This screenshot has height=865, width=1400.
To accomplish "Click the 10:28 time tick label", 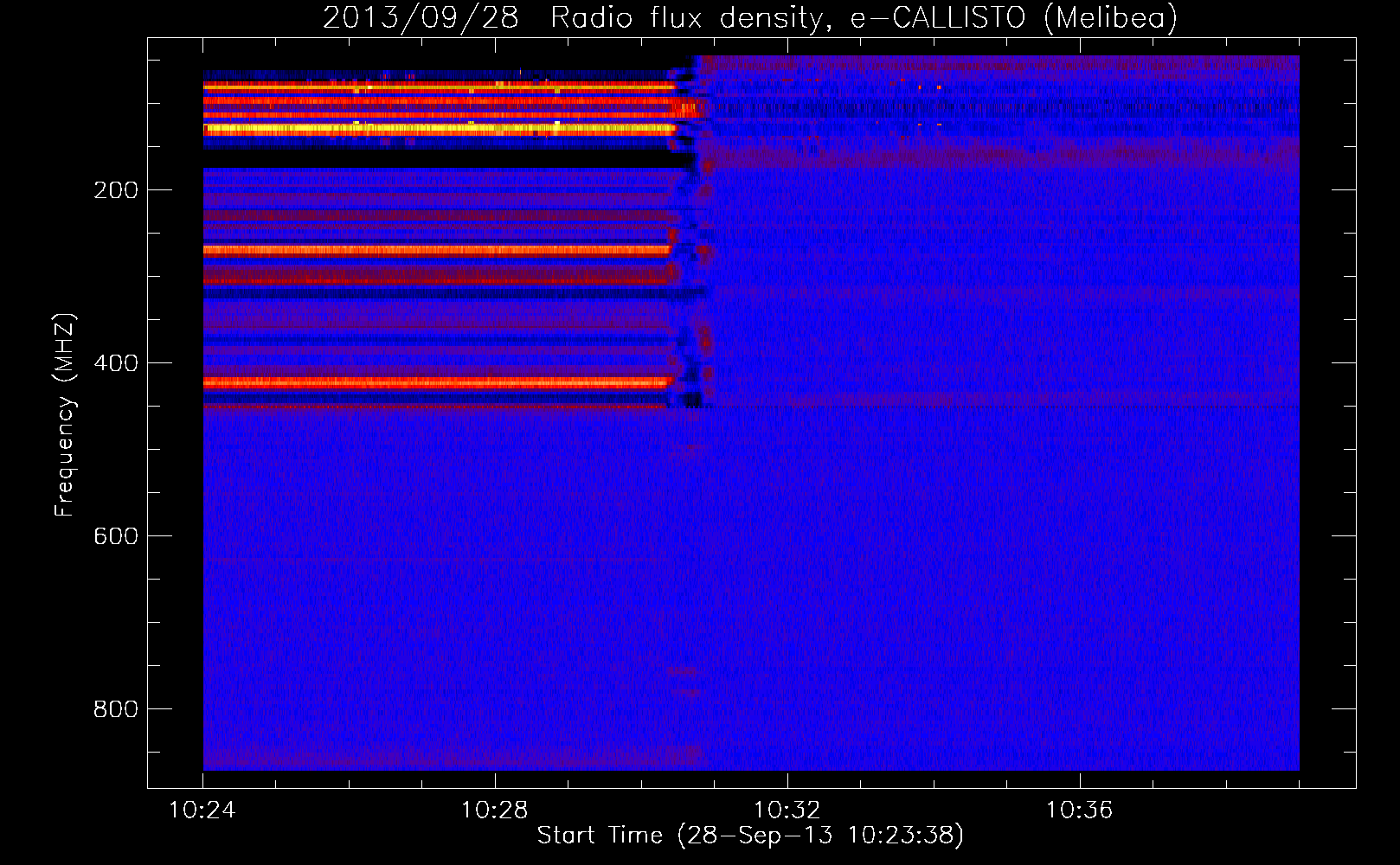I will (495, 811).
